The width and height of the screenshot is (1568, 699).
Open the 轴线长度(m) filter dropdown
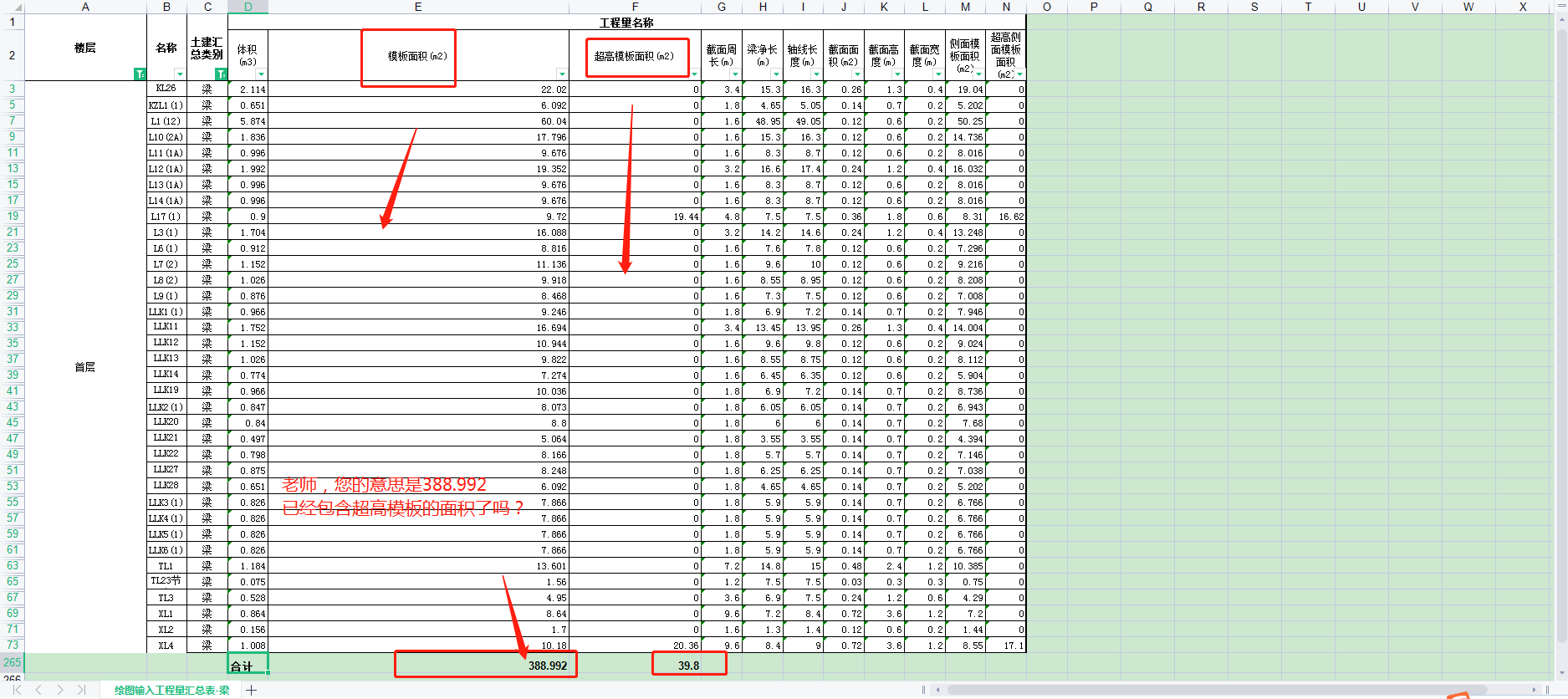(x=816, y=74)
